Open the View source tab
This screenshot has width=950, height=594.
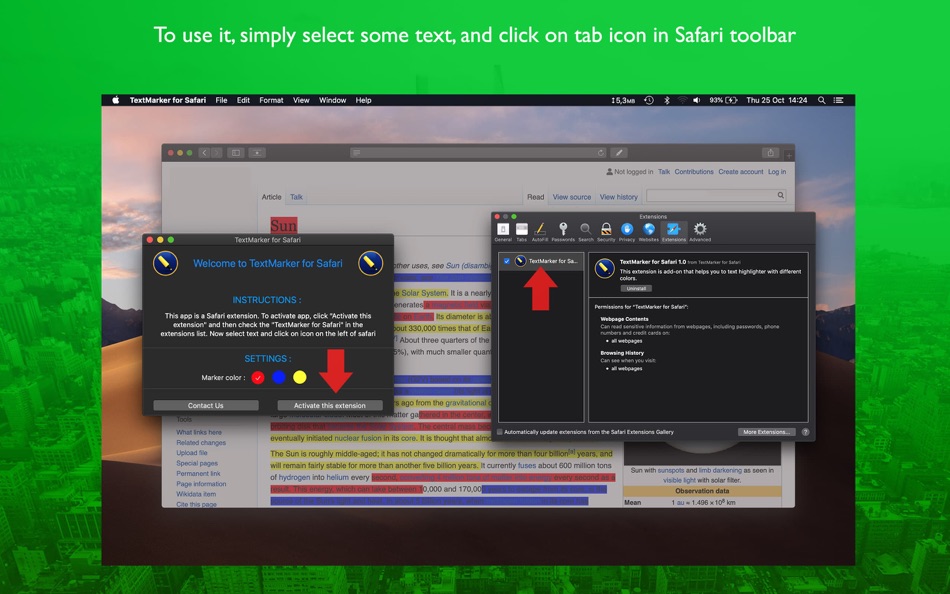(x=571, y=197)
